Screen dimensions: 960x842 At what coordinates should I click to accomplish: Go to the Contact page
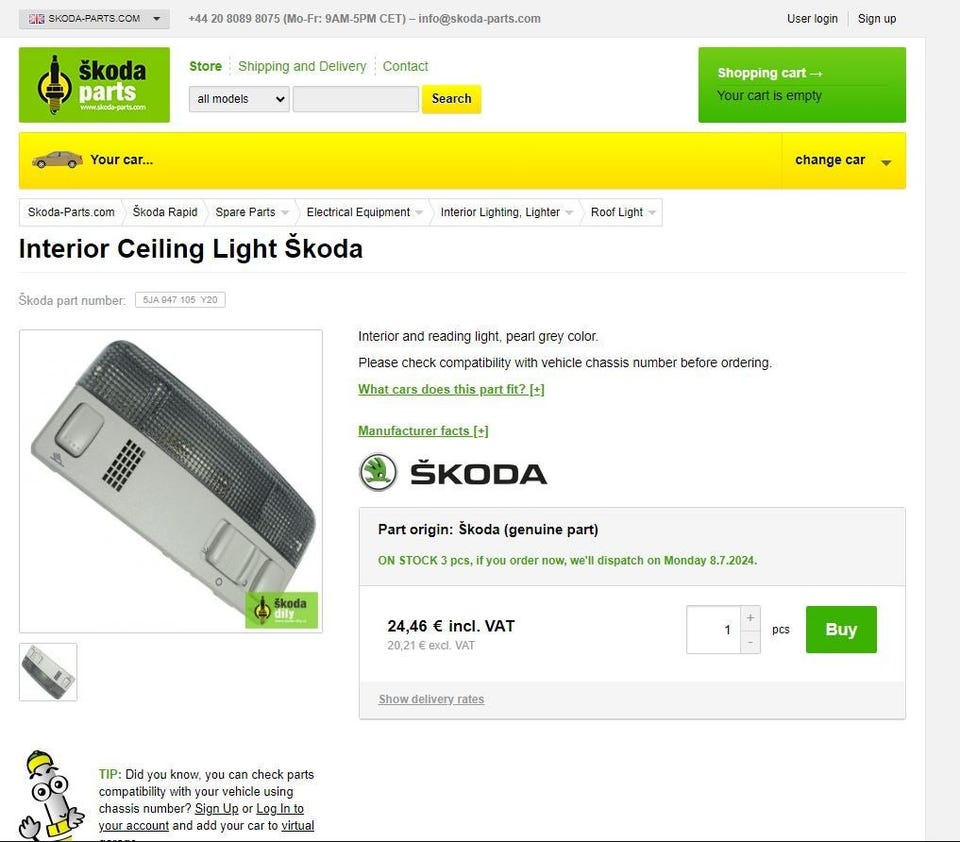point(405,66)
